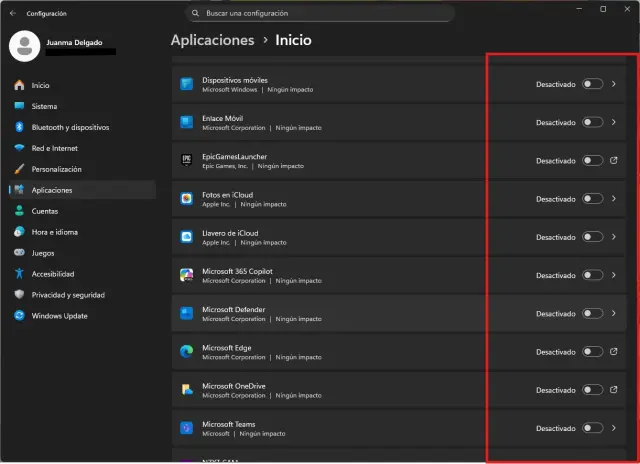Click the Fotos en iCloud icon
The width and height of the screenshot is (640, 464).
(186, 198)
